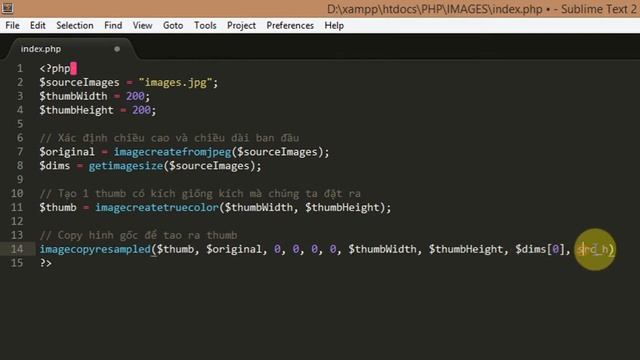This screenshot has width=640, height=360.
Task: Click line number 14 in gutter
Action: (x=17, y=249)
